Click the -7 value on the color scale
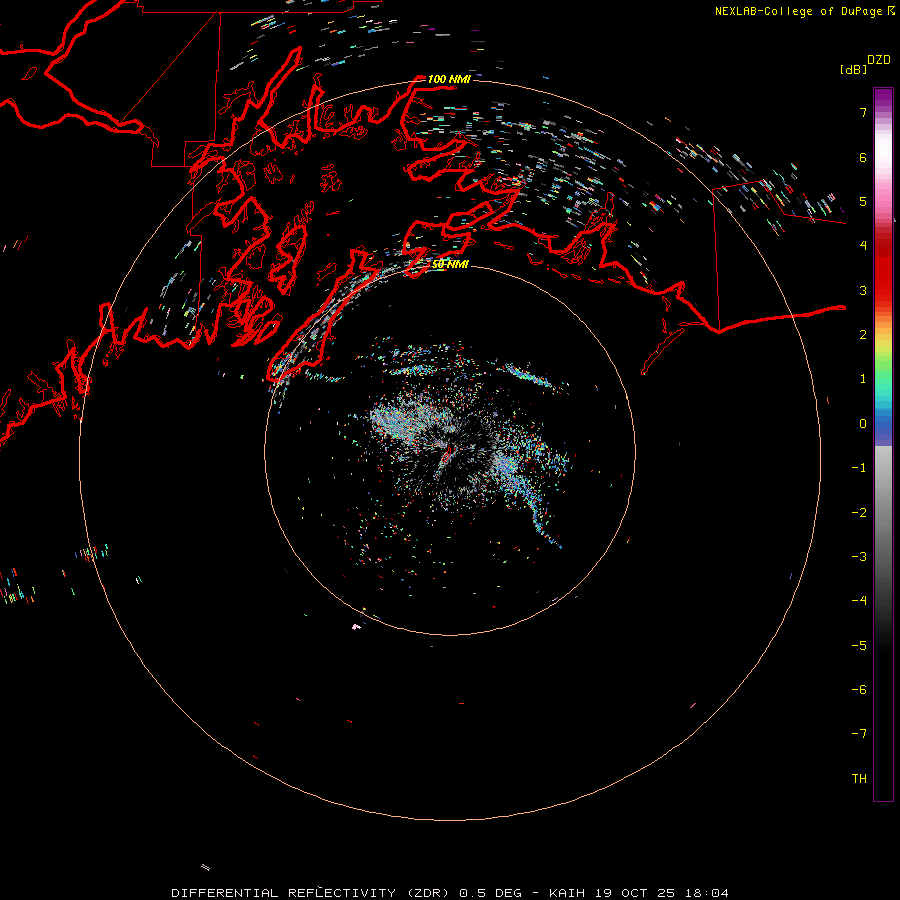 click(859, 734)
